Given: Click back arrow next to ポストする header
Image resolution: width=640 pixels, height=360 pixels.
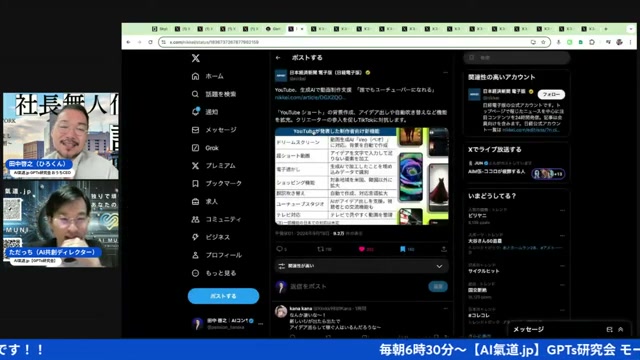Looking at the screenshot, I should [278, 58].
